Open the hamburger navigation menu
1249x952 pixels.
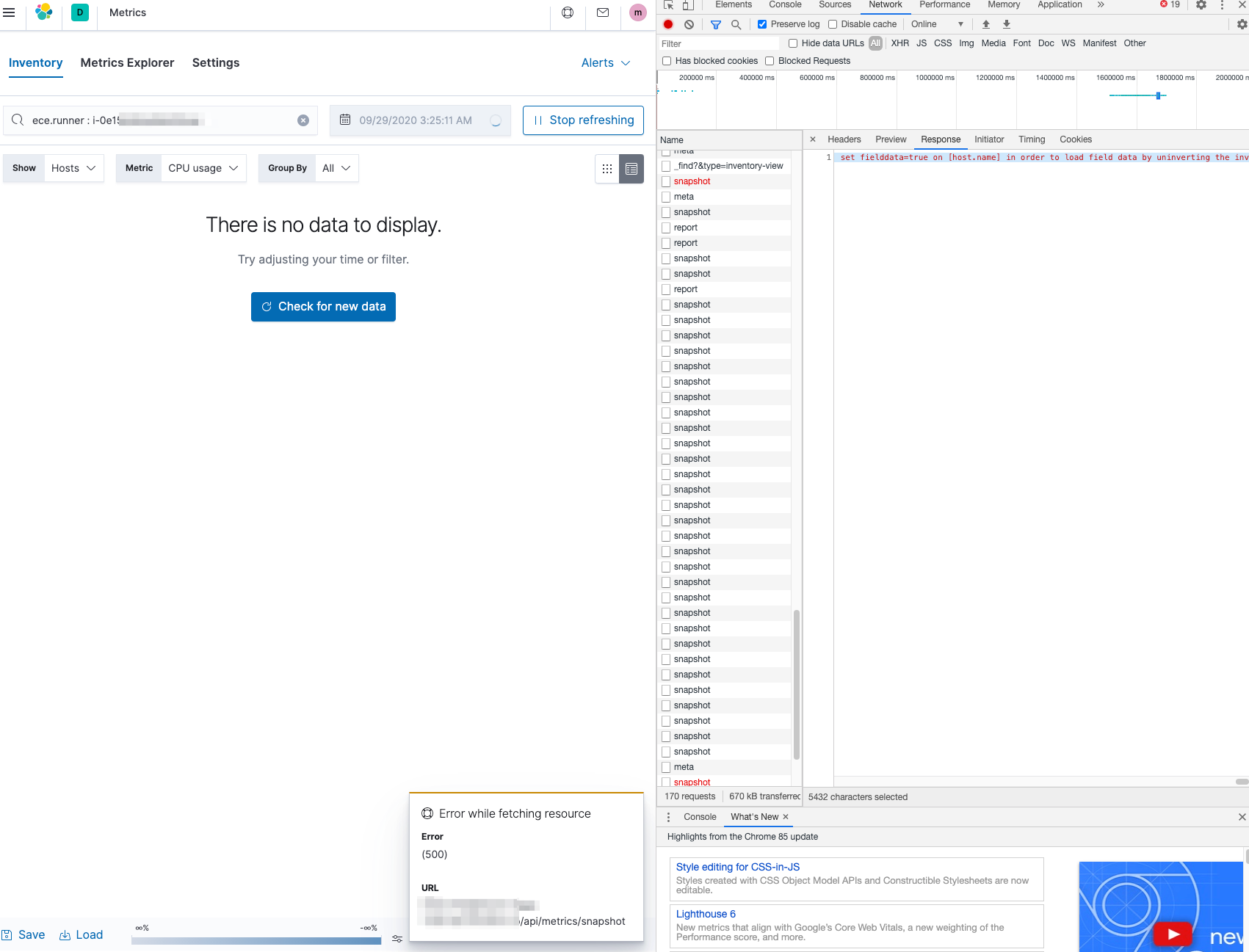(x=10, y=12)
